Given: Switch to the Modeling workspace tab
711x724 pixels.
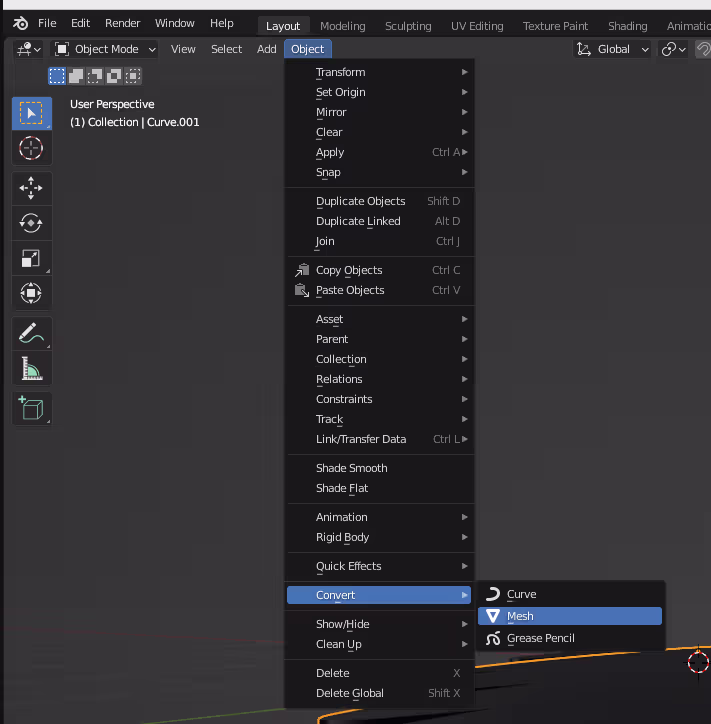Looking at the screenshot, I should [x=342, y=26].
